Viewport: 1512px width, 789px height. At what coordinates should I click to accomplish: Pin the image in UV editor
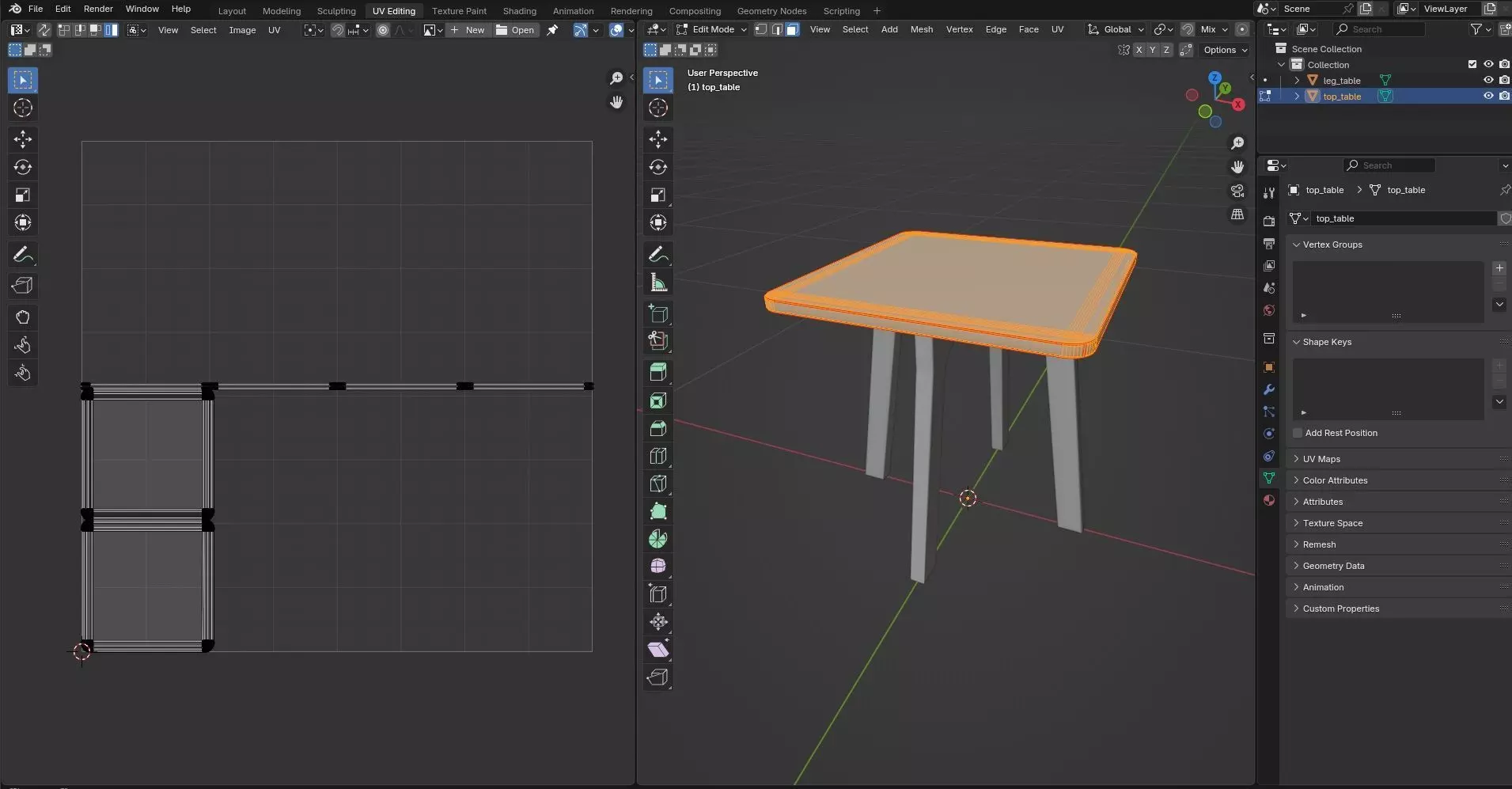pyautogui.click(x=552, y=30)
